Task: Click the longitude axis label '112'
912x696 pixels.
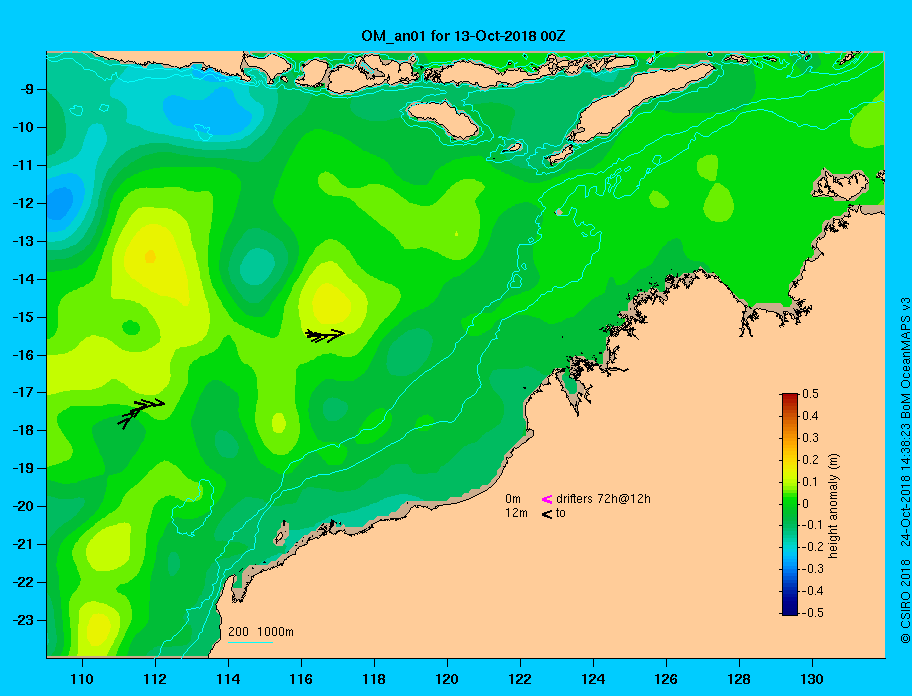Action: tap(155, 679)
